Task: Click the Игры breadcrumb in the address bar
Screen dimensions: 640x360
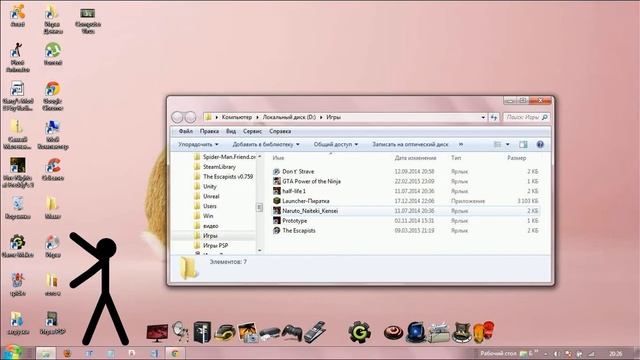Action: point(333,117)
